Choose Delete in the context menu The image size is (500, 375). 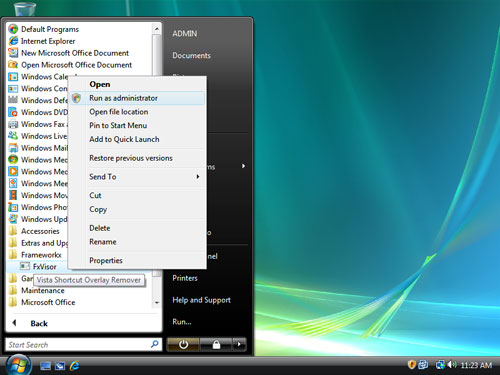point(137,228)
